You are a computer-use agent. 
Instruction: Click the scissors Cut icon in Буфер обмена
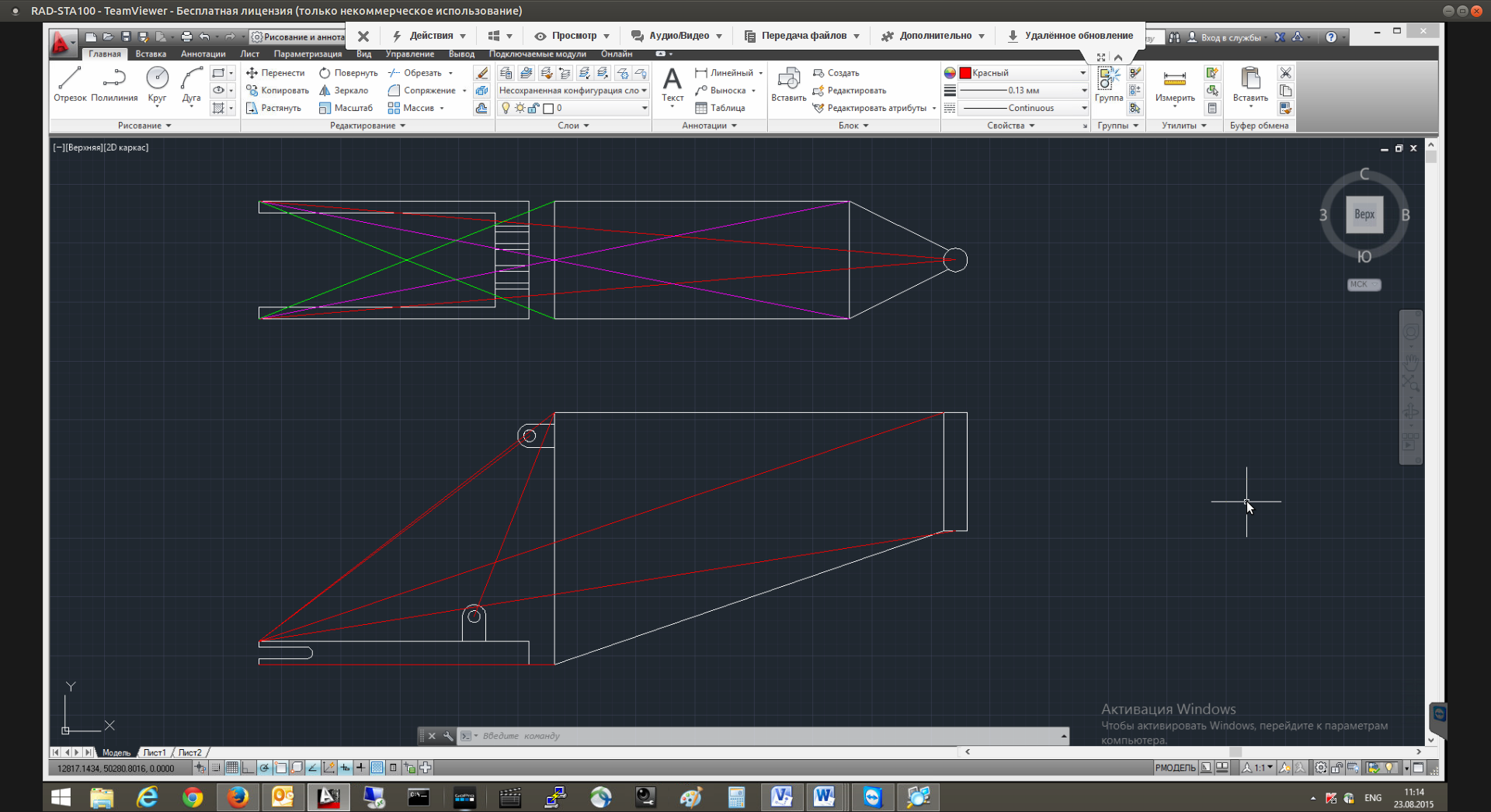tap(1286, 73)
